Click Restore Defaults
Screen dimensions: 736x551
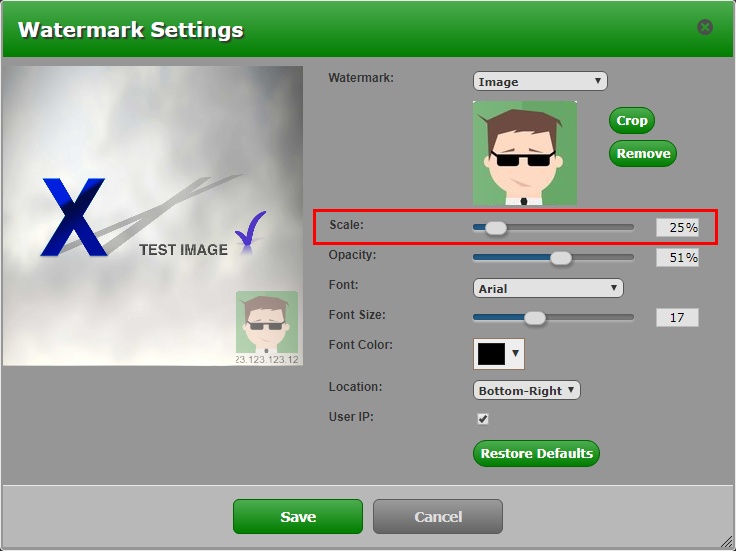(x=536, y=454)
